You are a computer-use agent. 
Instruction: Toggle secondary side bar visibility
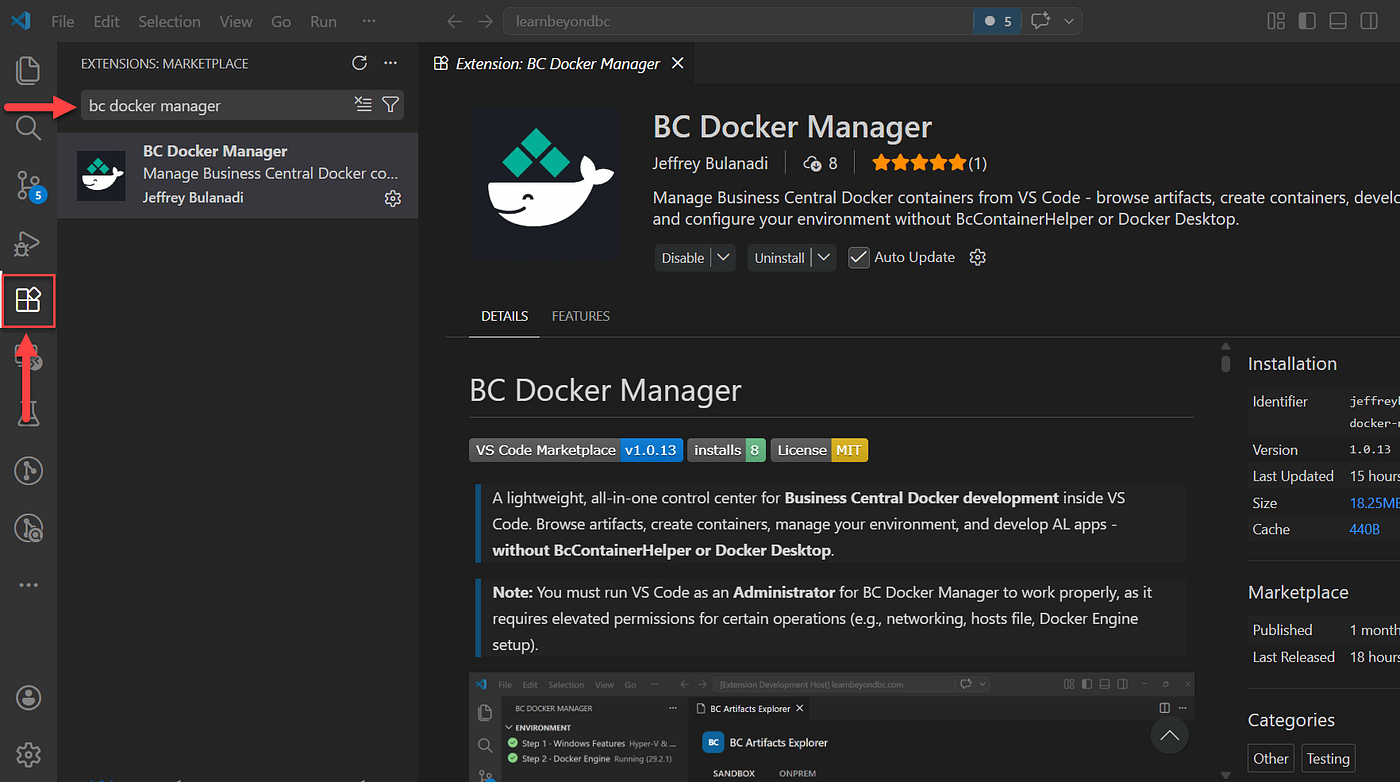point(1369,21)
